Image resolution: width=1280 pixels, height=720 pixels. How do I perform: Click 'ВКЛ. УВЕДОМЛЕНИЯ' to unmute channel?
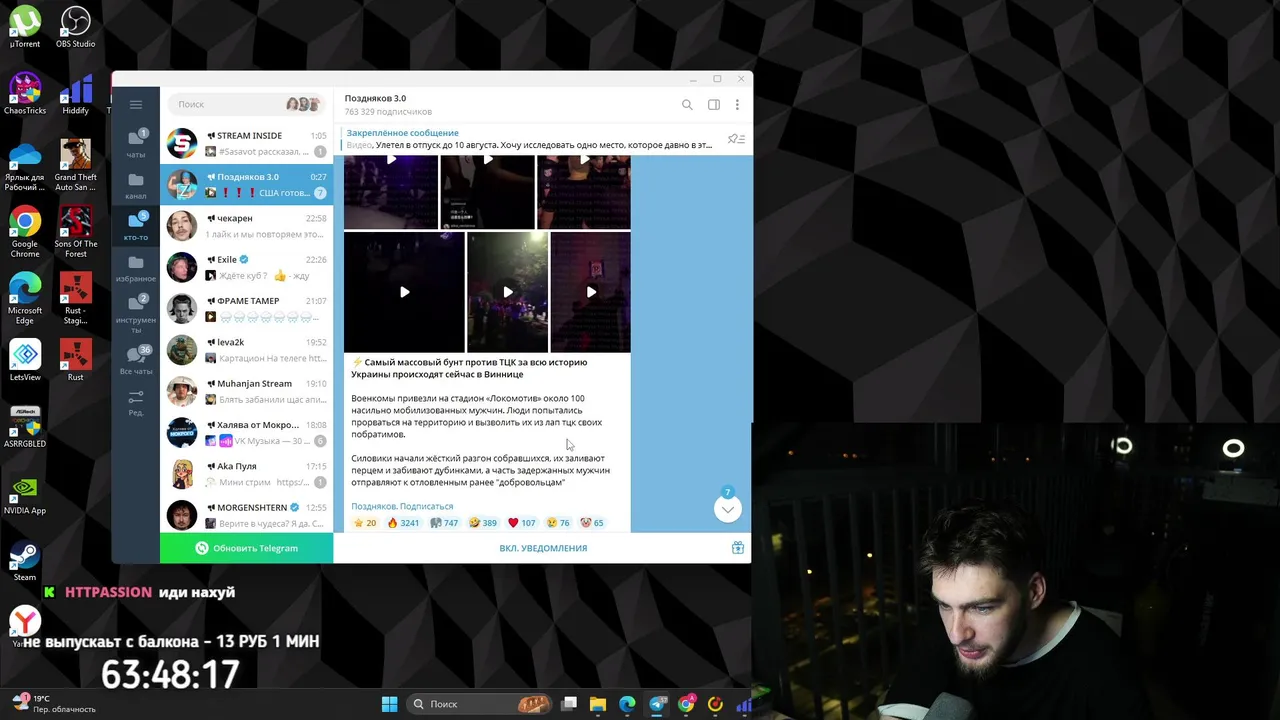[x=543, y=548]
